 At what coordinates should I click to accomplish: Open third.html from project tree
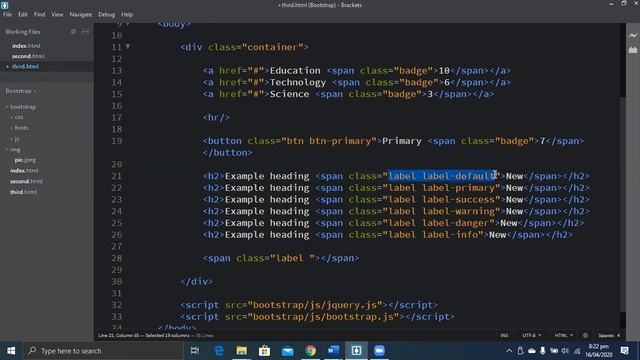[23, 192]
